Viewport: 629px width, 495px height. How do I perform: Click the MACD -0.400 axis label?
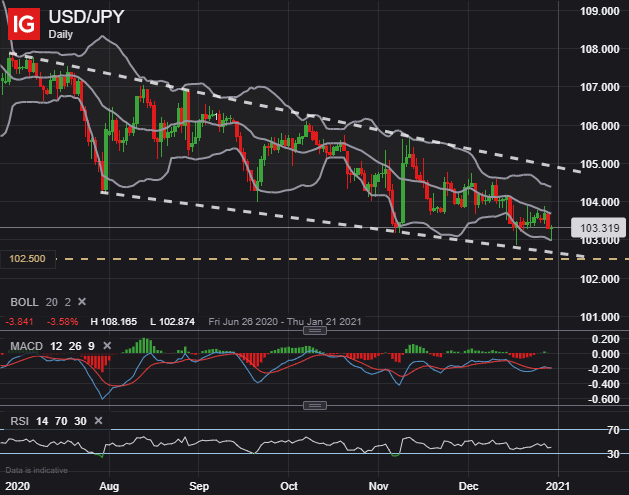603,384
